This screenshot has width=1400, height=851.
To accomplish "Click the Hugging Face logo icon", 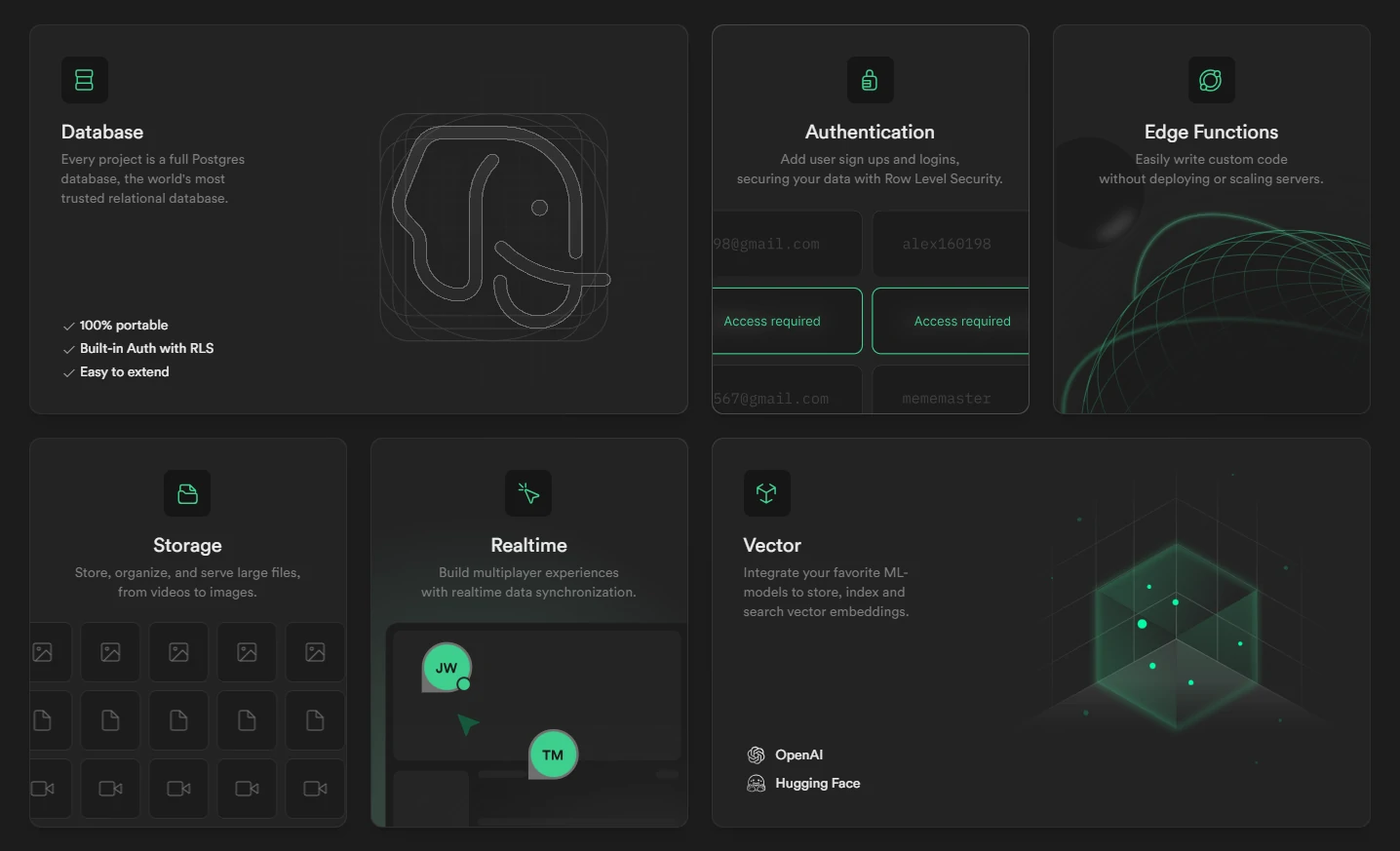I will click(756, 784).
